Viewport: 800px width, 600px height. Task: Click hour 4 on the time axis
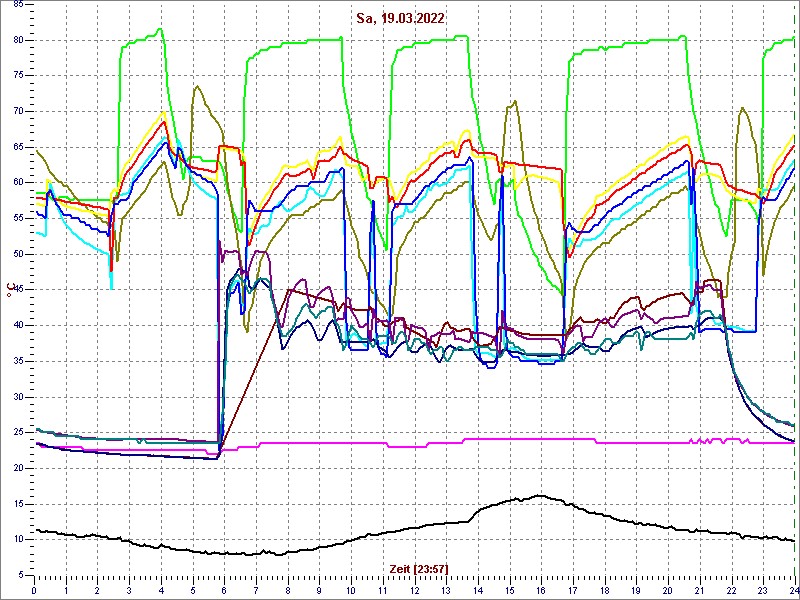coord(161,589)
